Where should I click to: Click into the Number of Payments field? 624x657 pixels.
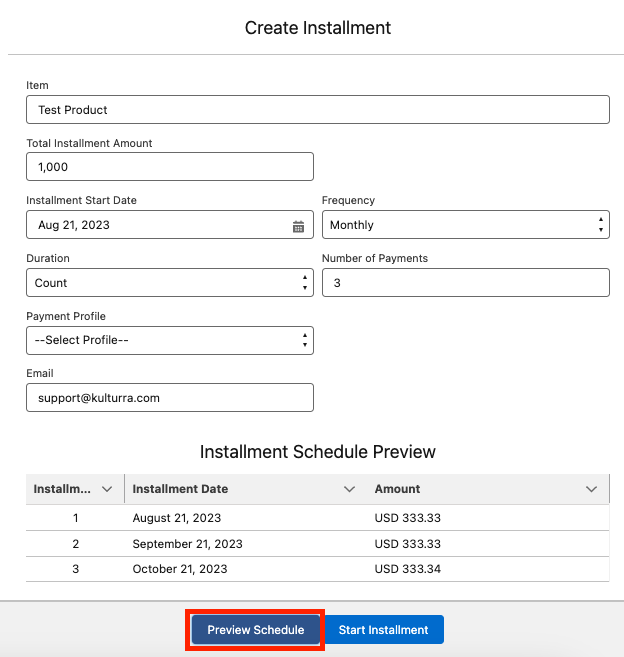[x=465, y=283]
